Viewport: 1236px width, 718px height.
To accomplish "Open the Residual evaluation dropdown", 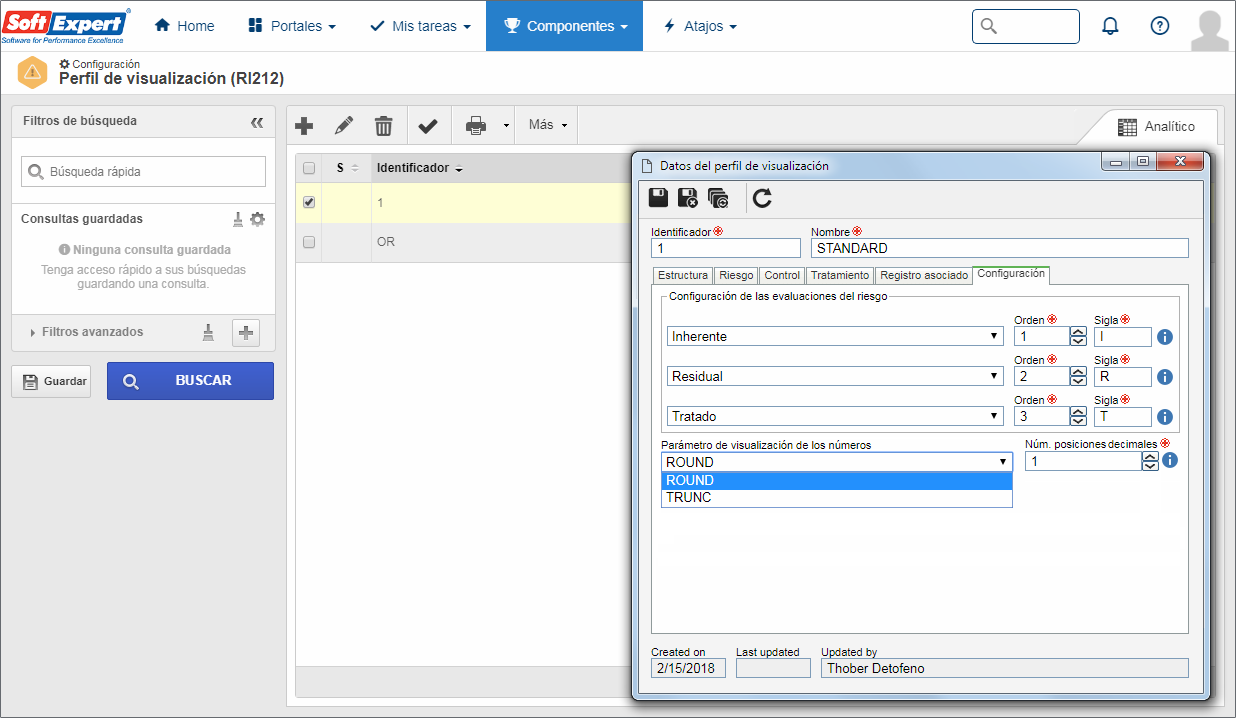I will (835, 376).
